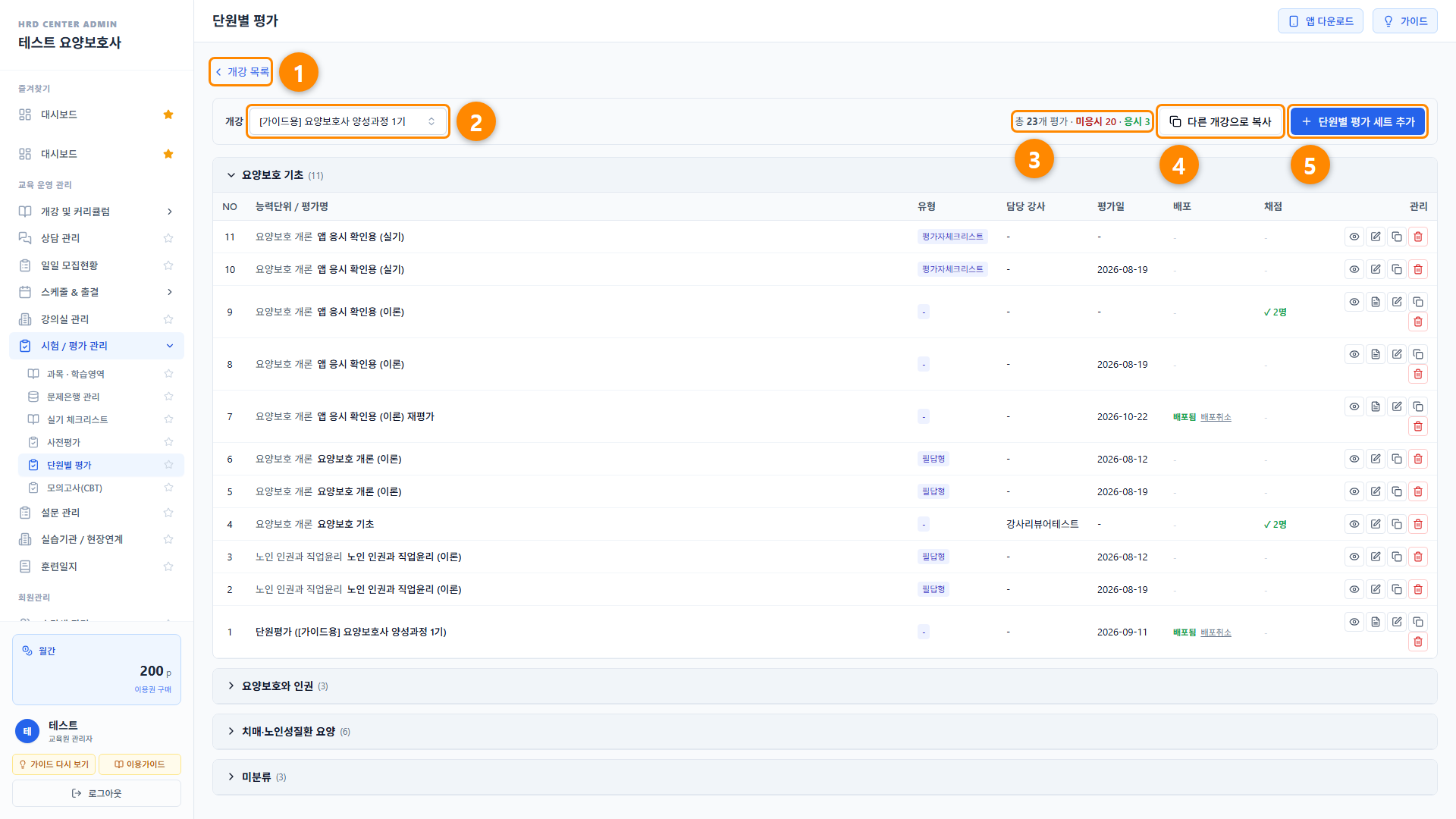This screenshot has width=1456, height=819.
Task: Click 다른 개강으로 복사 button
Action: tap(1220, 121)
